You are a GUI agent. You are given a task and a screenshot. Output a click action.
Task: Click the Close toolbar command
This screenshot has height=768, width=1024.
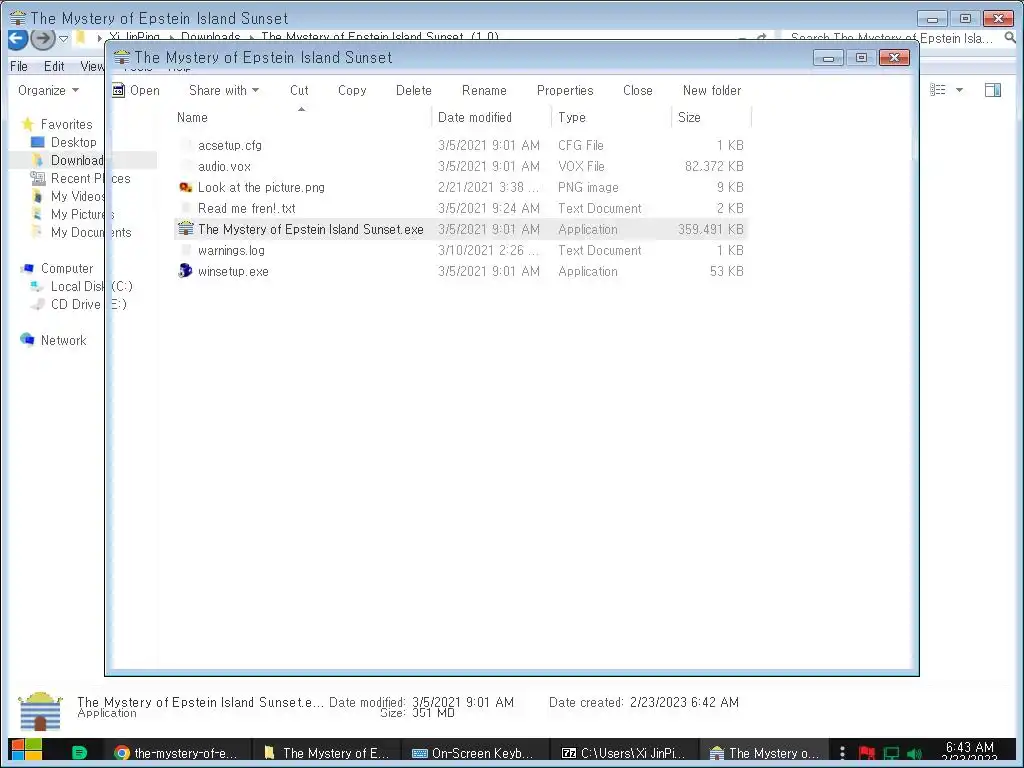click(637, 90)
